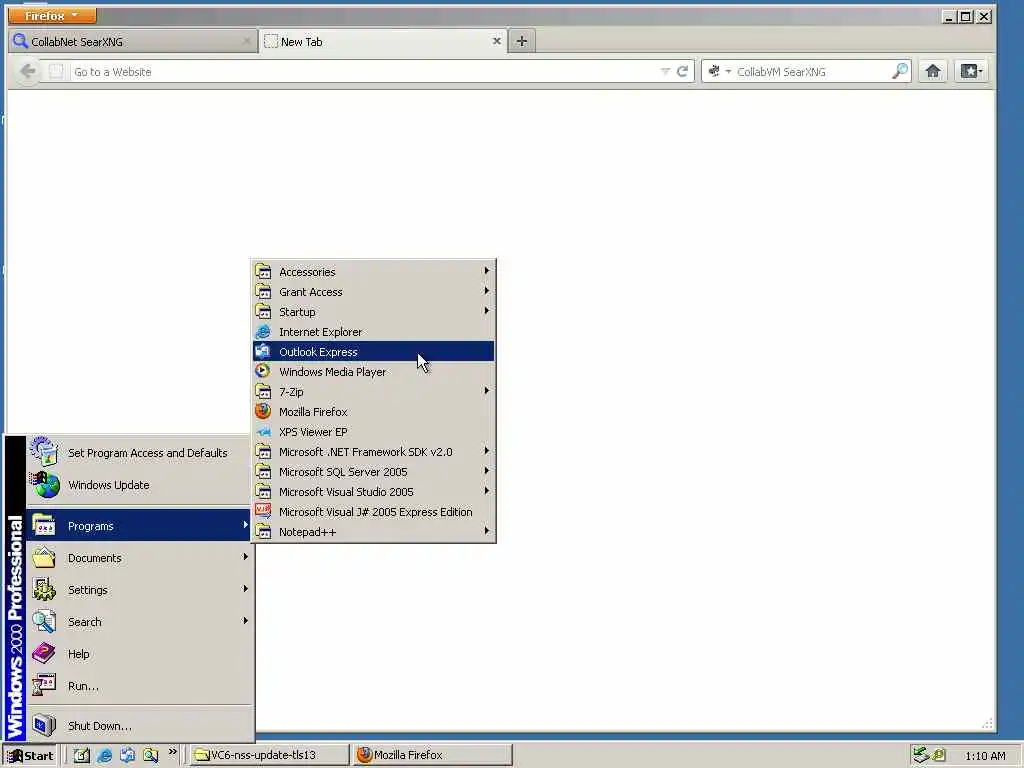This screenshot has height=768, width=1024.
Task: Click the Firefox Home button
Action: [x=933, y=71]
